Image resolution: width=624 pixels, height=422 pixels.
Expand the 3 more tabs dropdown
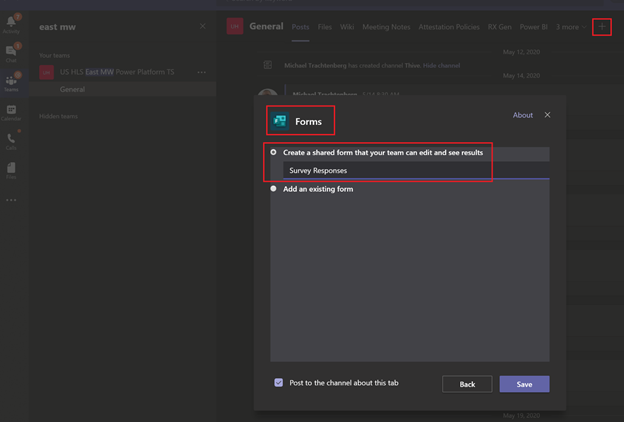point(571,27)
